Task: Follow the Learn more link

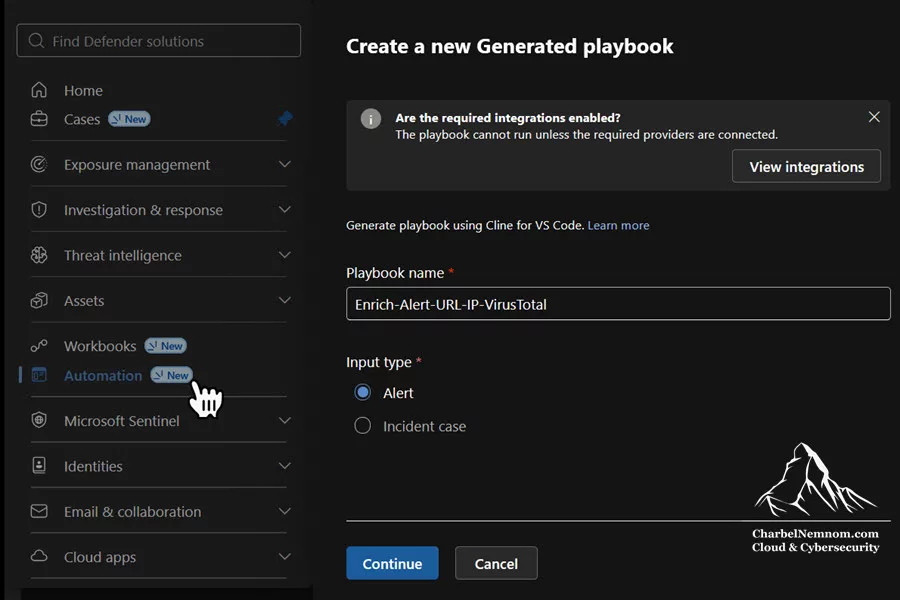Action: 618,225
